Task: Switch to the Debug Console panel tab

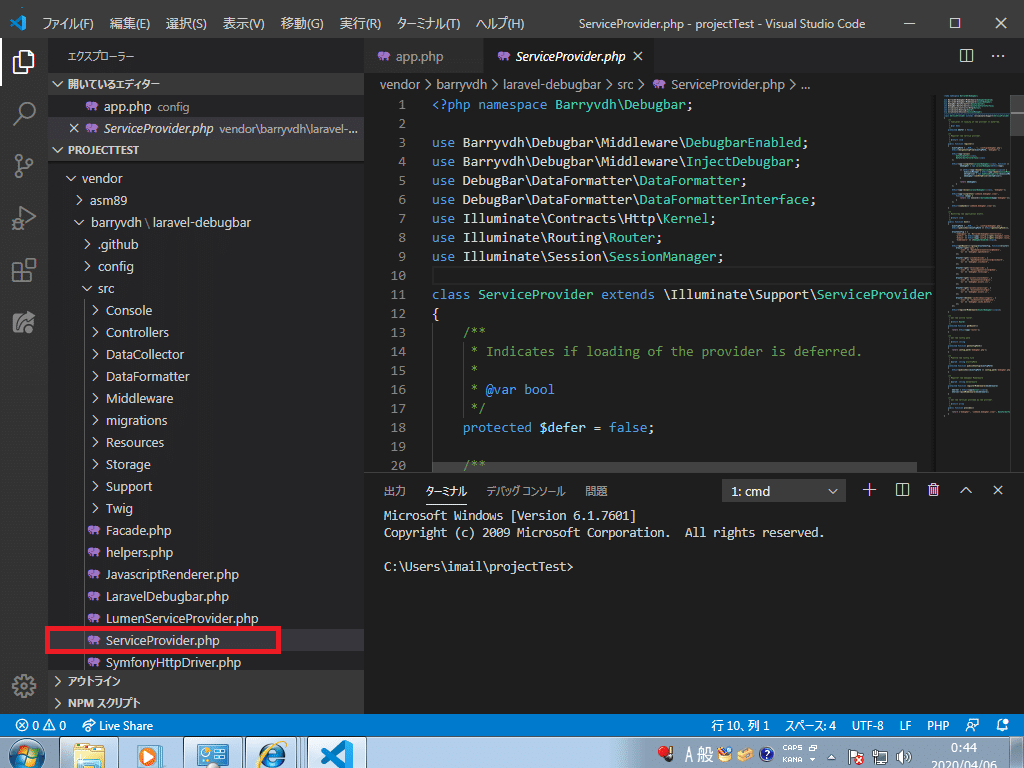Action: pos(526,491)
